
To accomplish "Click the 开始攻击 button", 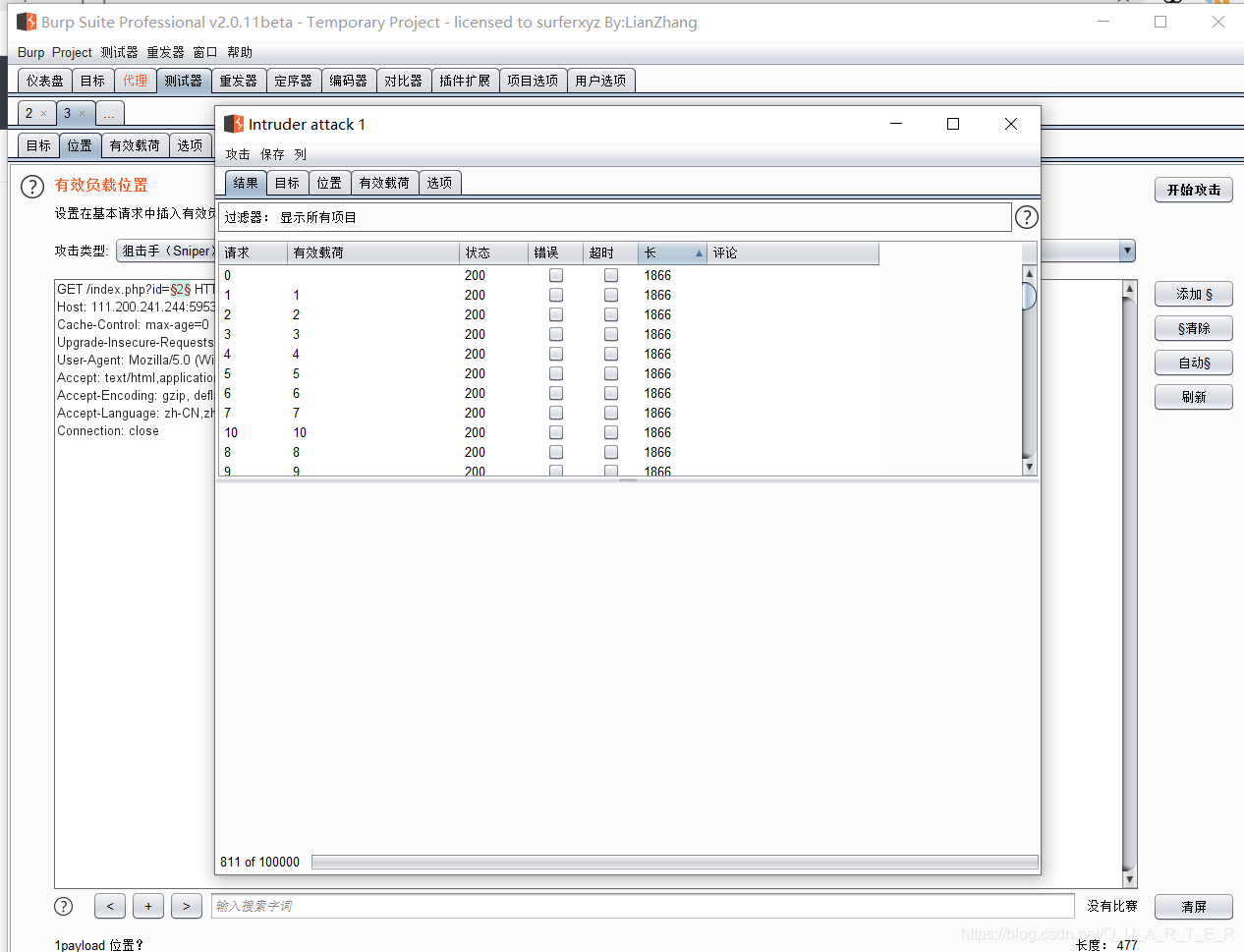I will 1193,191.
